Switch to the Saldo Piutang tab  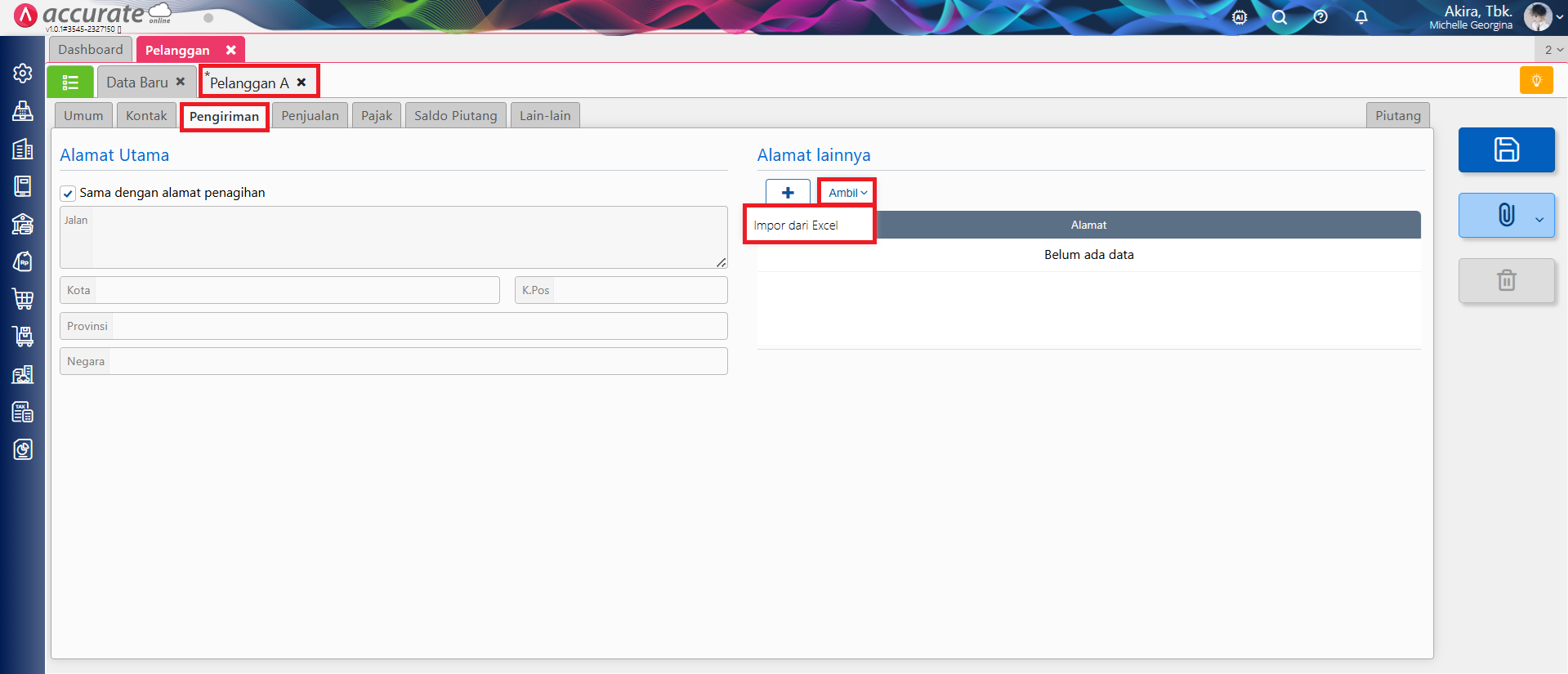[455, 116]
